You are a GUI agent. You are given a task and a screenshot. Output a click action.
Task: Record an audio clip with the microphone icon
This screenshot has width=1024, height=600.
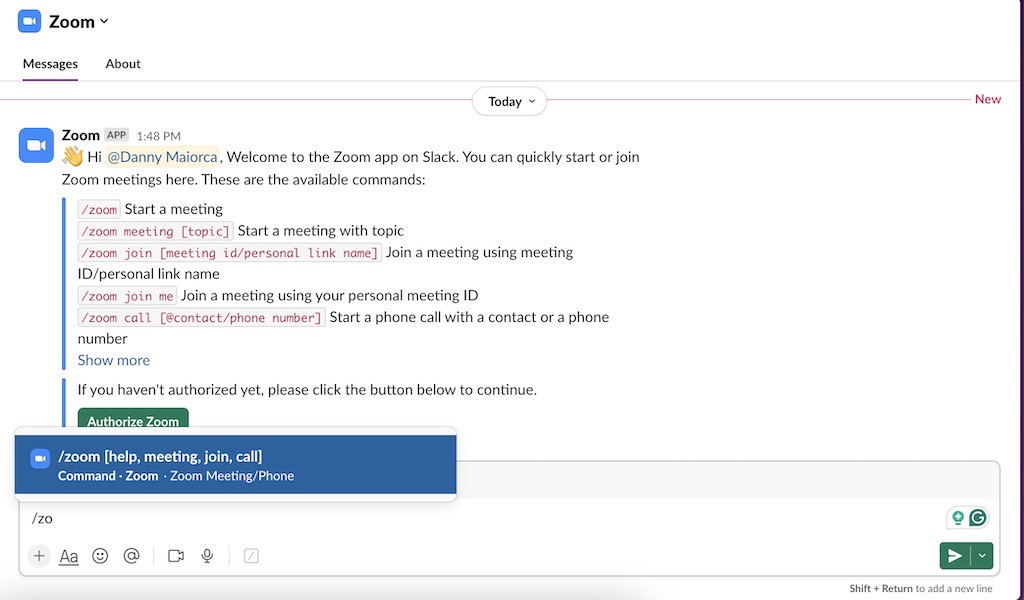pos(207,555)
